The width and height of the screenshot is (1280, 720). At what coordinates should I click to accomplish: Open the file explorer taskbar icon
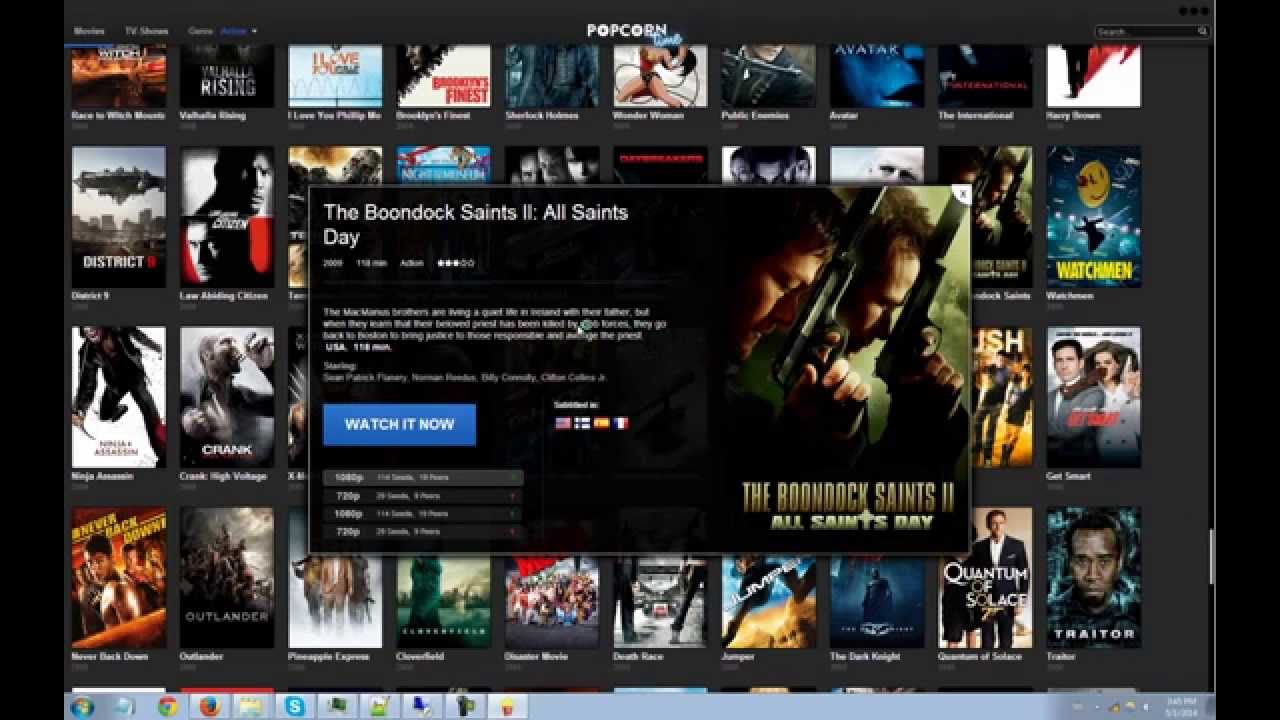pyautogui.click(x=252, y=706)
